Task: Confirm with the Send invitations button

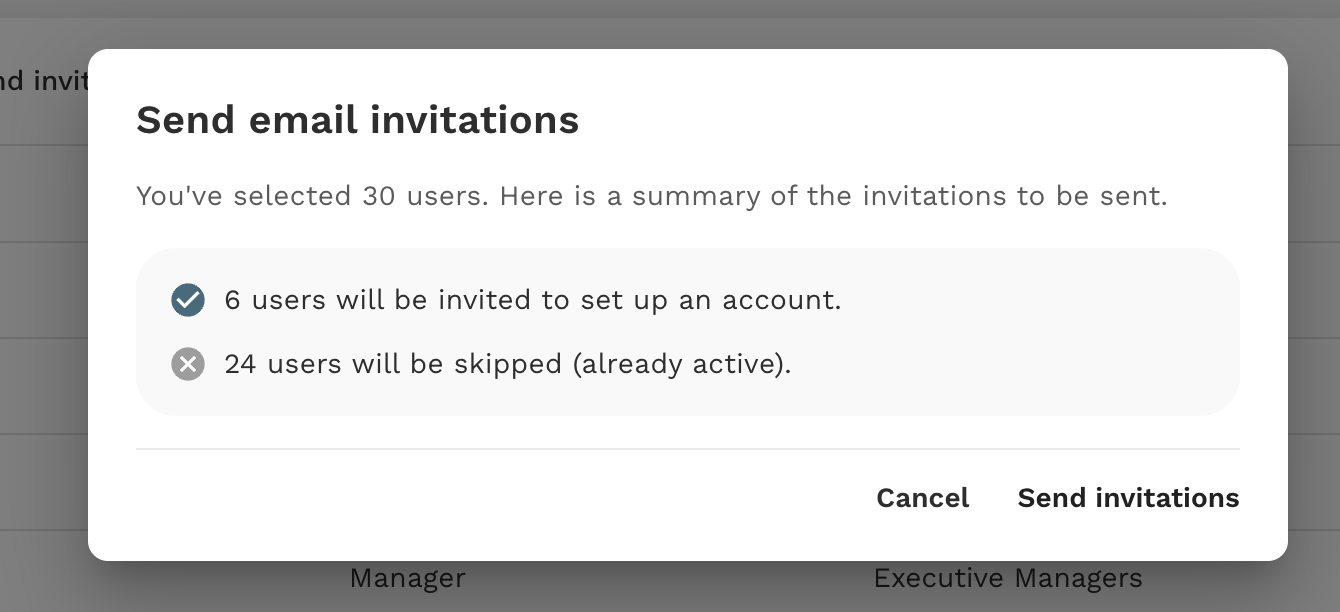Action: click(x=1128, y=498)
